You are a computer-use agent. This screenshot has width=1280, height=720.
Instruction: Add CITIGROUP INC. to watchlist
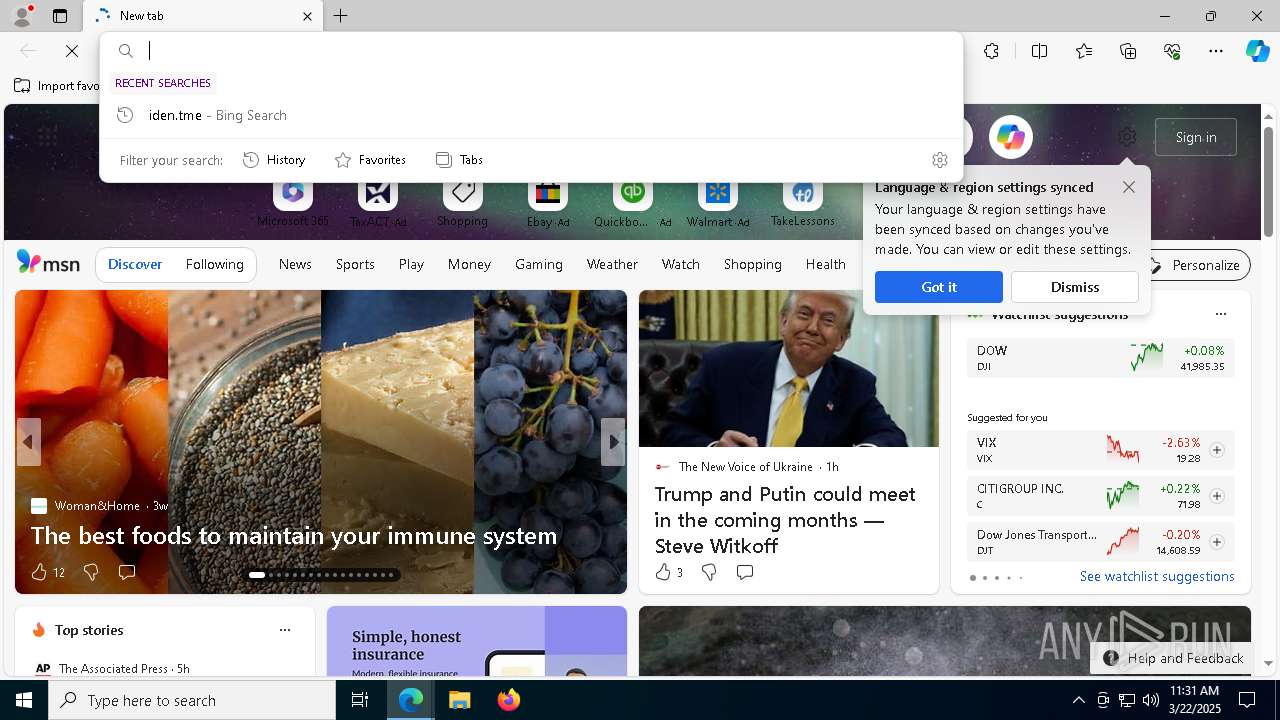[x=1217, y=496]
